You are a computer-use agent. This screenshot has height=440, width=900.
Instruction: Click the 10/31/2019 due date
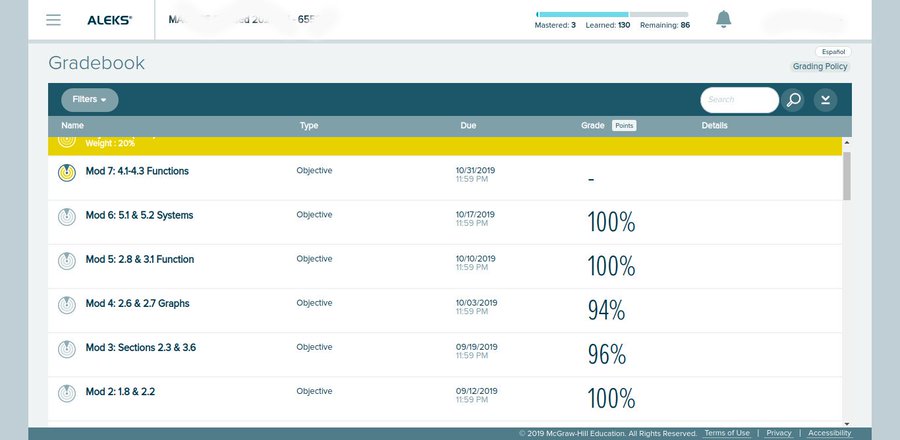(x=475, y=171)
